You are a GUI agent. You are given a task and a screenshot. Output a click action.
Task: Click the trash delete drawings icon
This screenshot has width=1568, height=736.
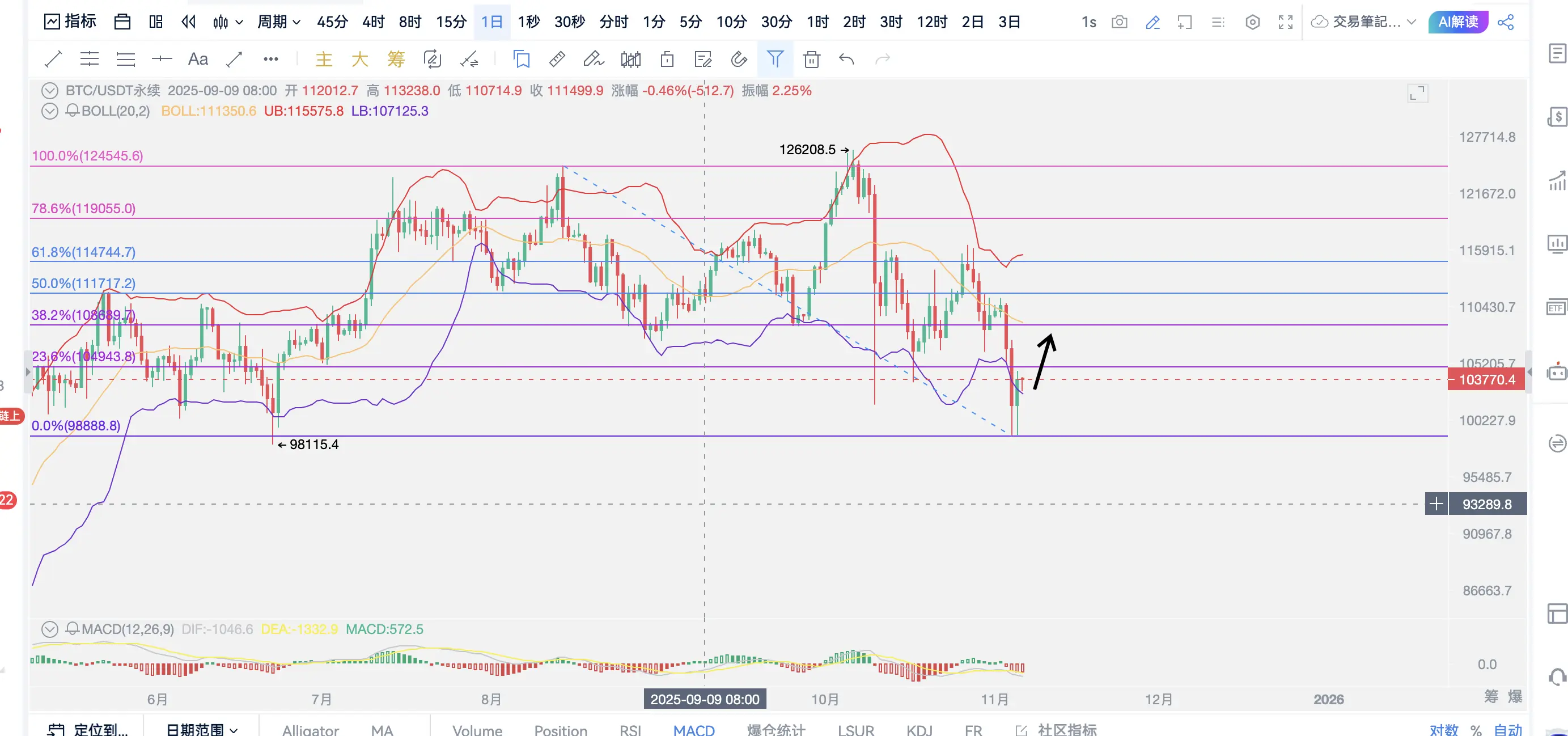pos(811,59)
